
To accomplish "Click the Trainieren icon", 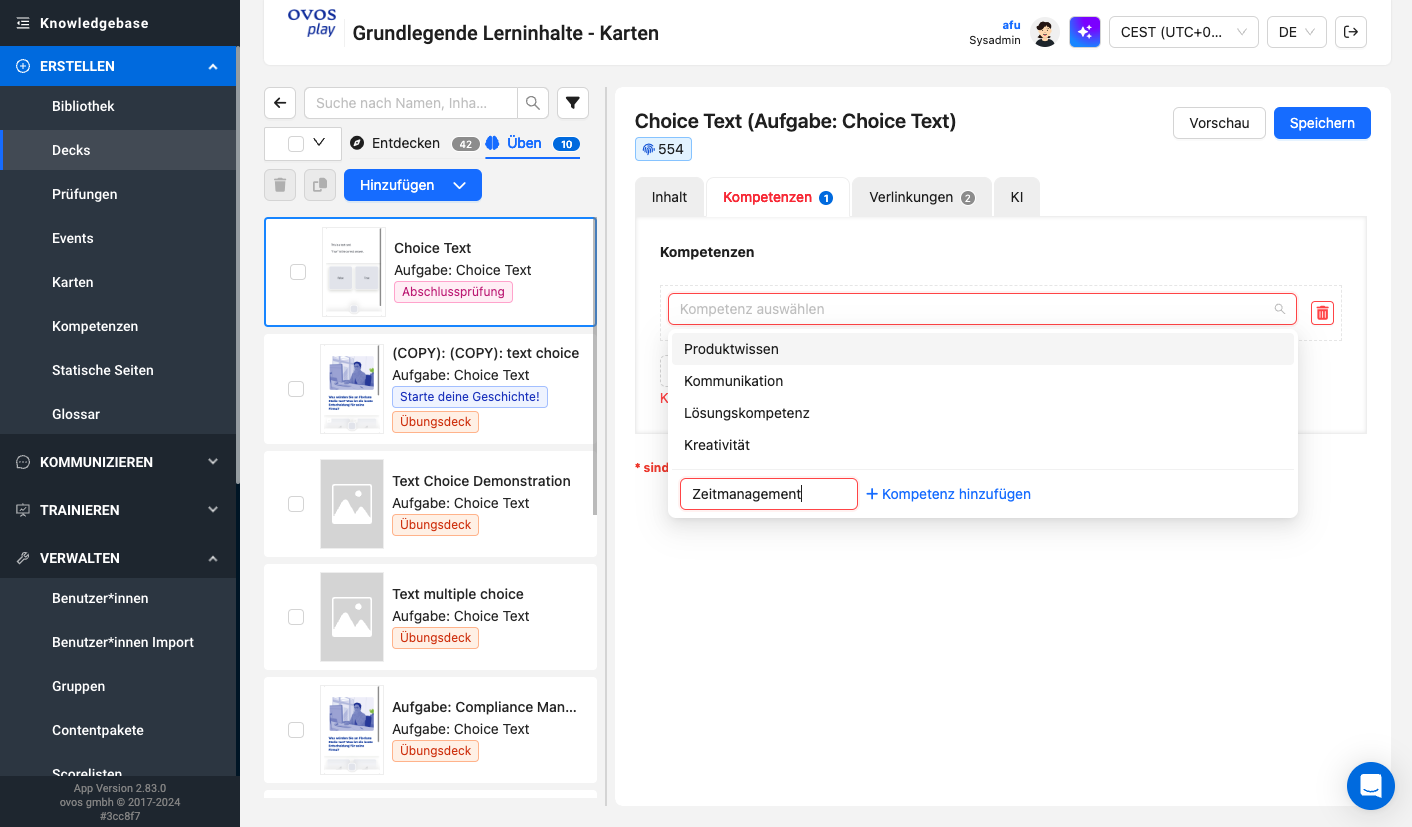I will click(23, 510).
